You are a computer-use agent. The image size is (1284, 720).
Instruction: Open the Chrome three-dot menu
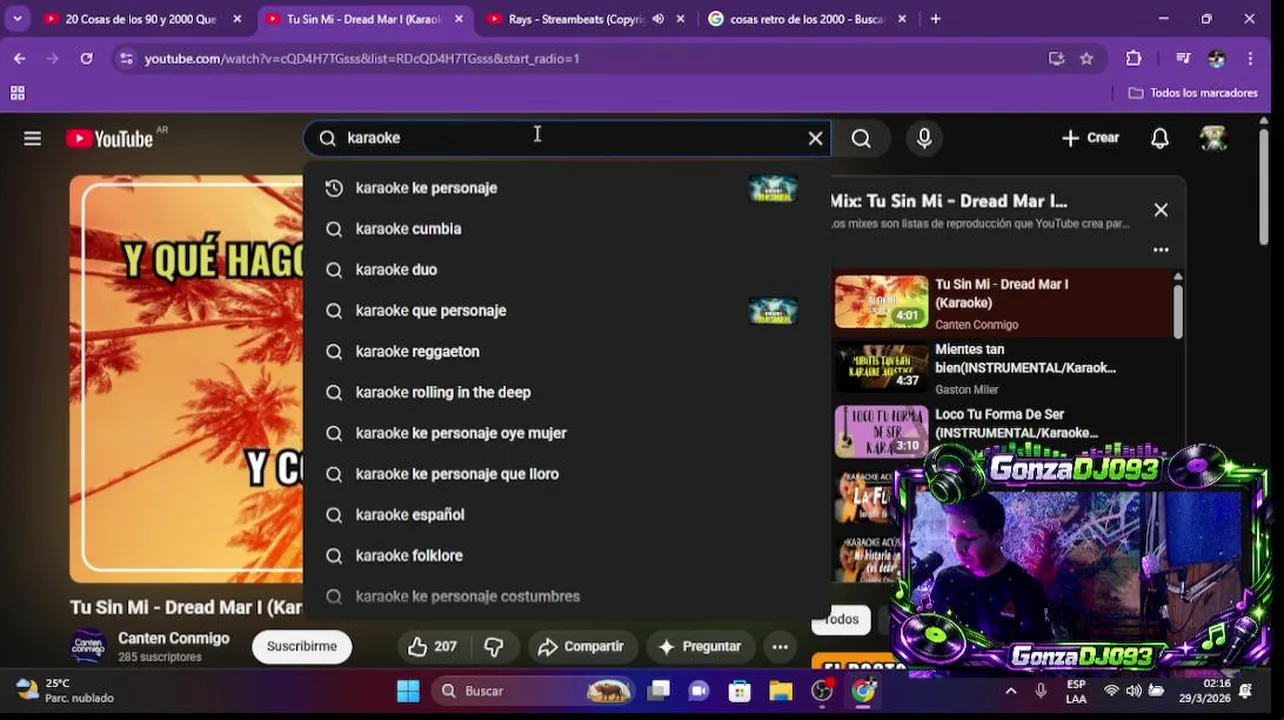[1251, 59]
